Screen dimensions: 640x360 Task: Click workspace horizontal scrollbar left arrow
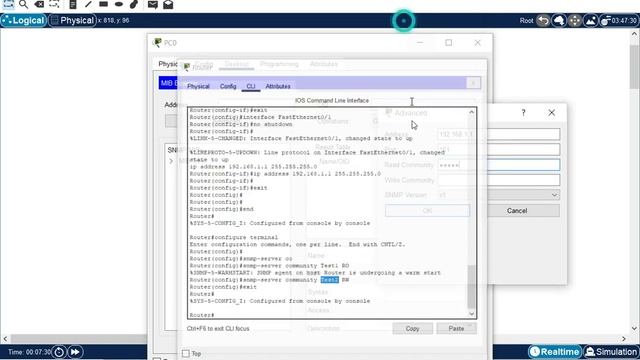tap(4, 339)
